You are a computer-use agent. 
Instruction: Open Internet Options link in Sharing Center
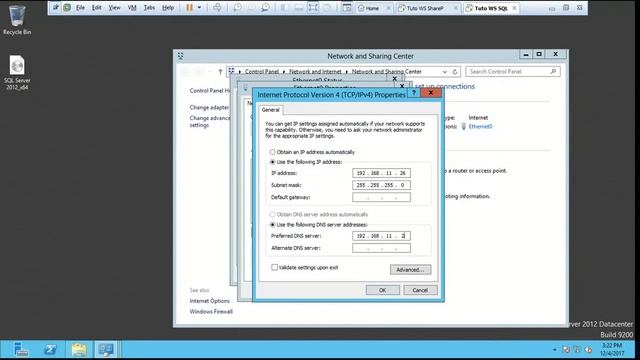209,301
